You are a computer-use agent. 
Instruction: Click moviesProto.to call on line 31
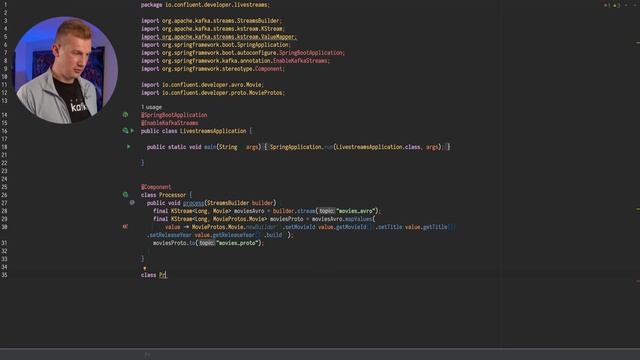(x=174, y=243)
